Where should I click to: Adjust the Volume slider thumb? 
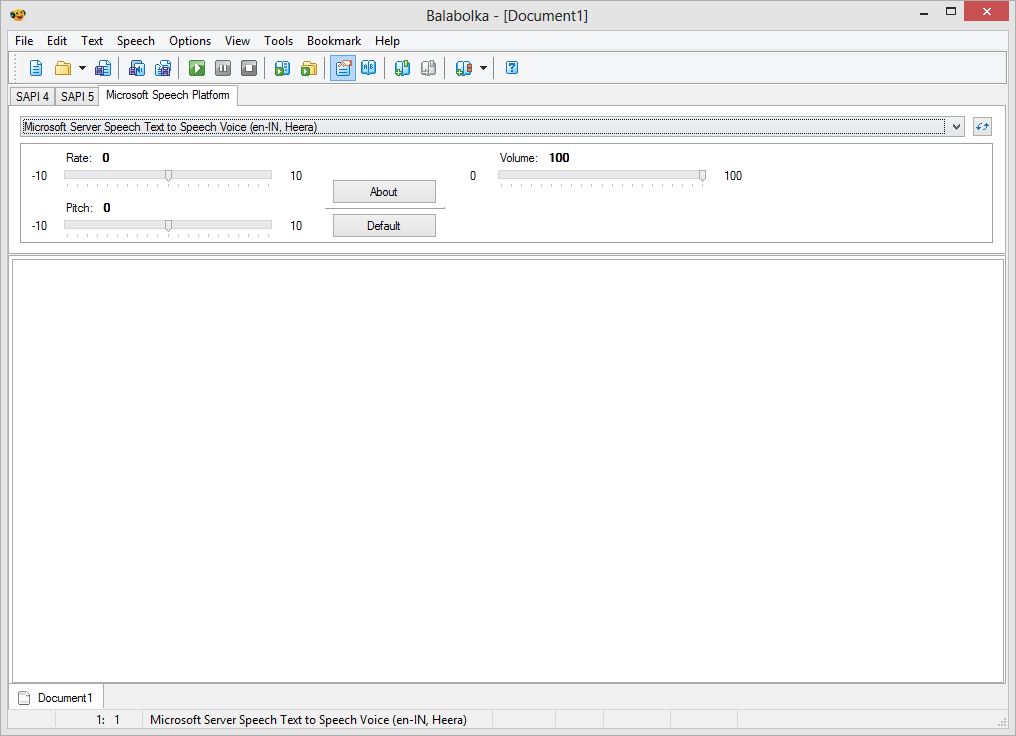(x=702, y=176)
